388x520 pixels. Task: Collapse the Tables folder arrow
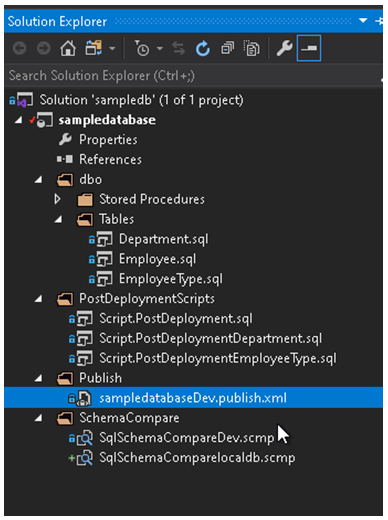[x=58, y=219]
